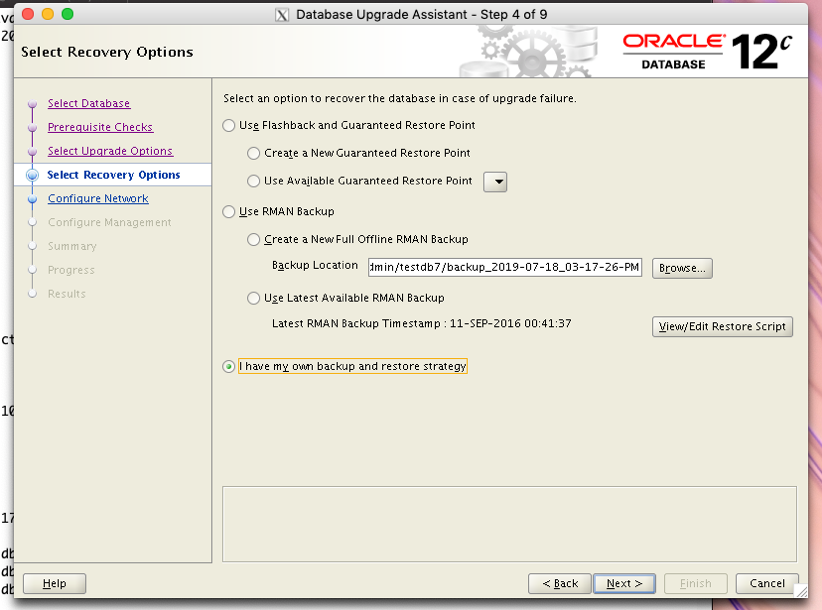
Task: Click Latest RMAN Backup Timestamp text
Action: tap(421, 323)
